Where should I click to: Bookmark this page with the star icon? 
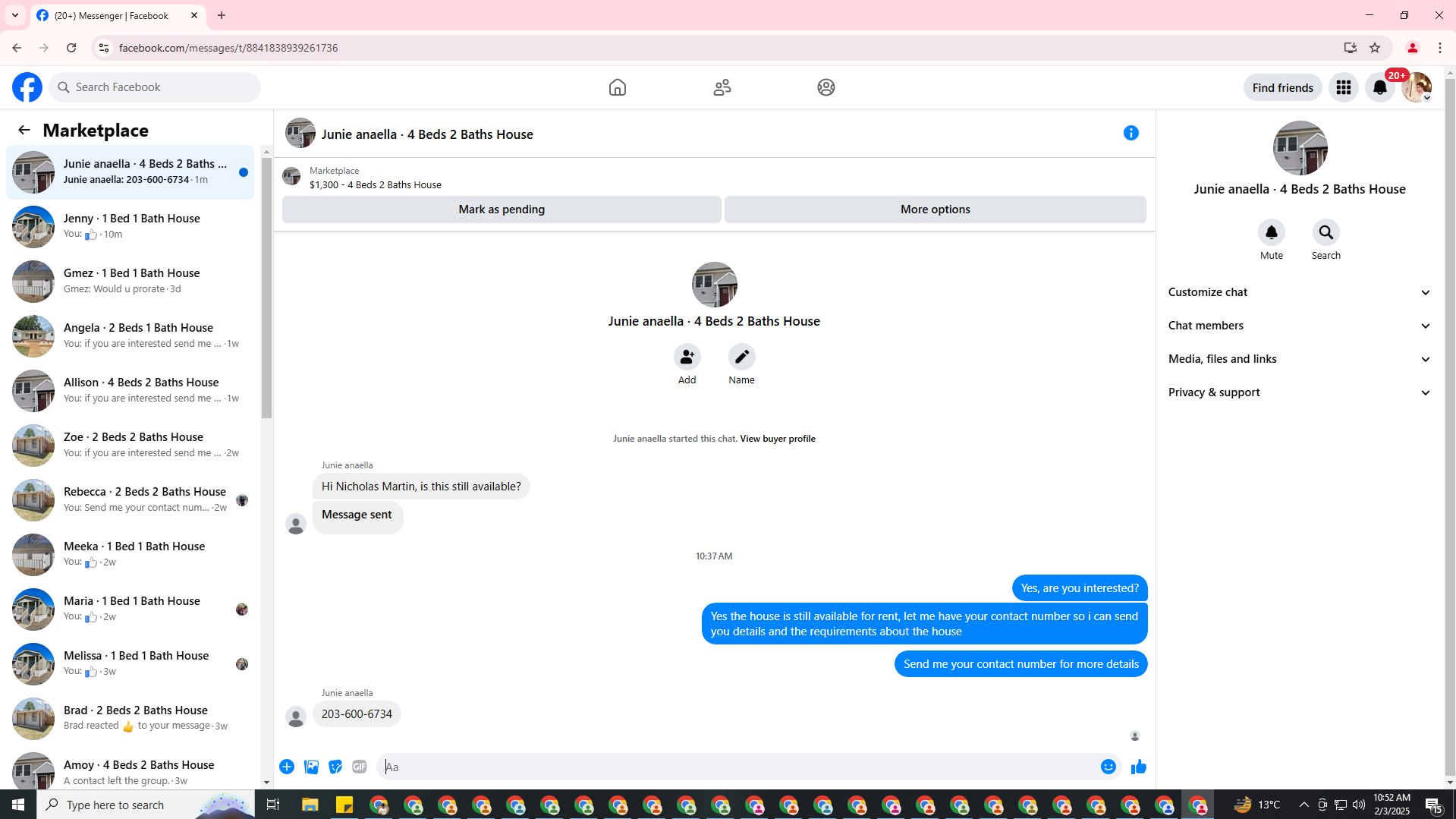click(1375, 48)
